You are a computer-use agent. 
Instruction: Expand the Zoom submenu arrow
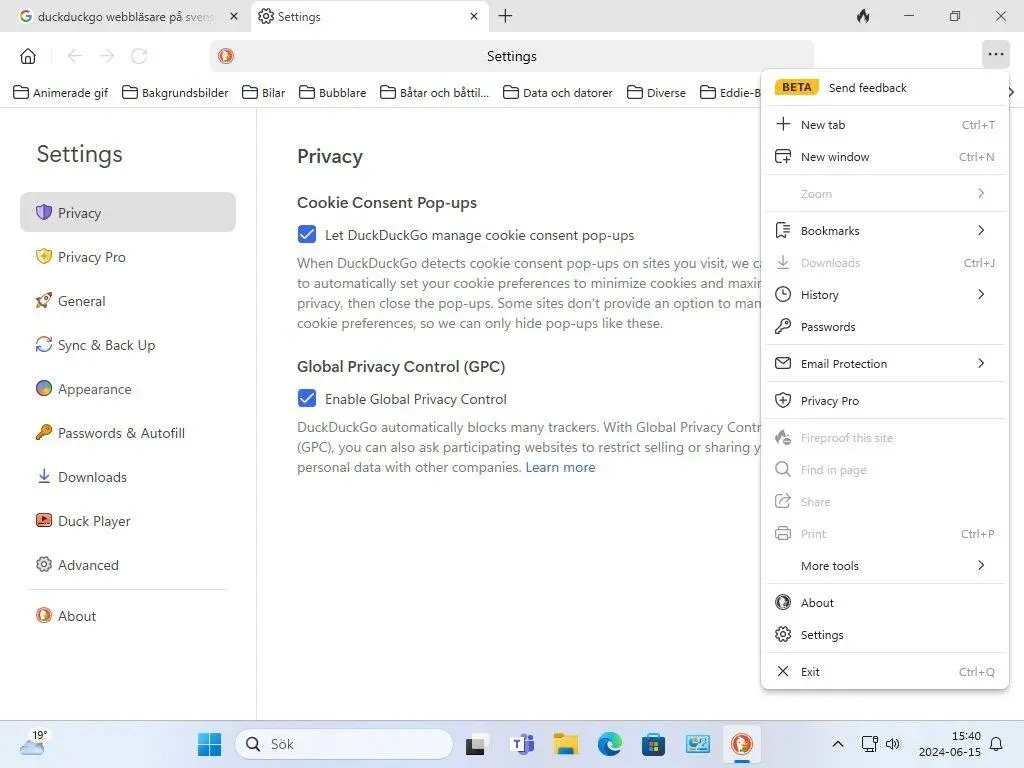coord(981,194)
